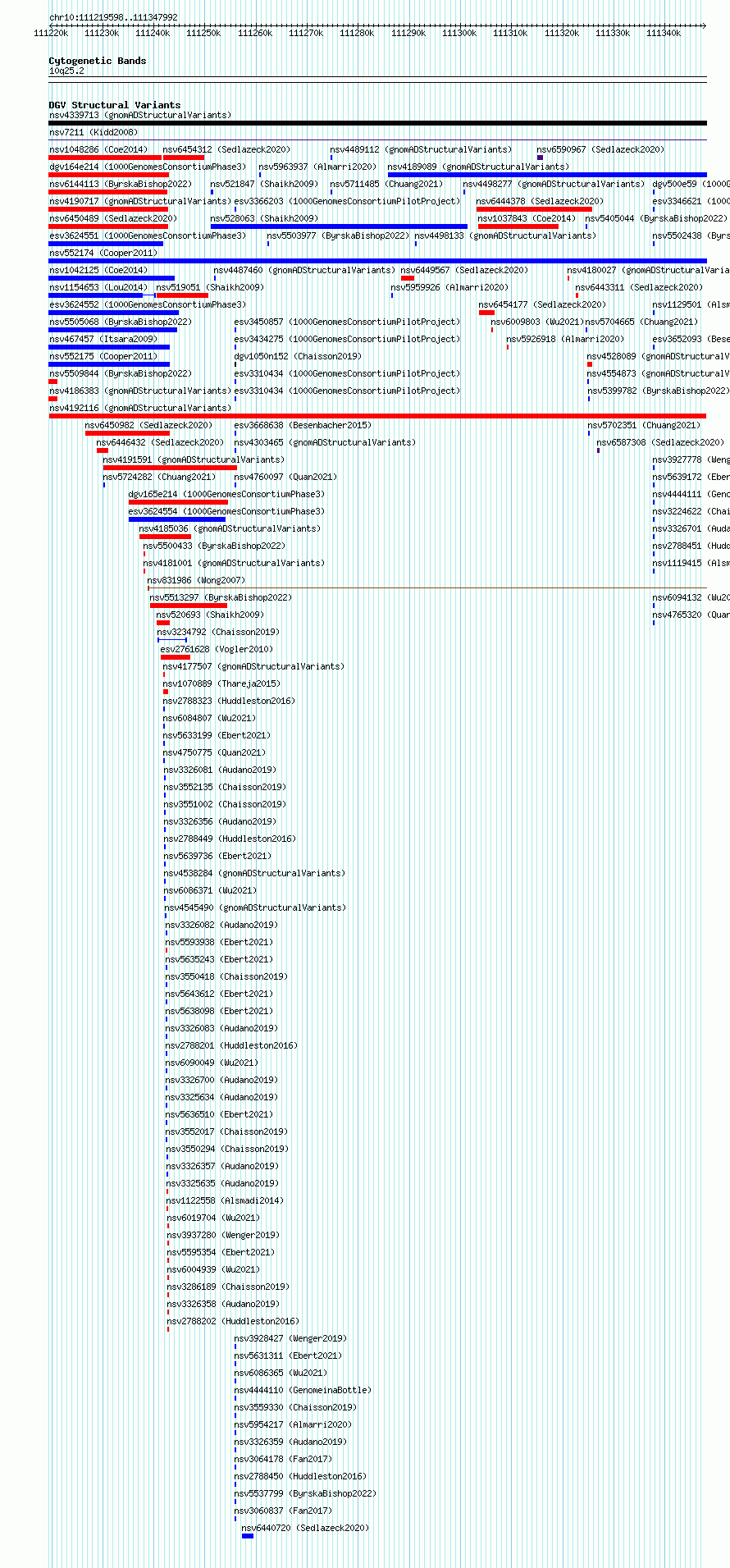This screenshot has width=730, height=1568.
Task: Open nsv3064178 (Fan2017) label
Action: pyautogui.click(x=283, y=1459)
